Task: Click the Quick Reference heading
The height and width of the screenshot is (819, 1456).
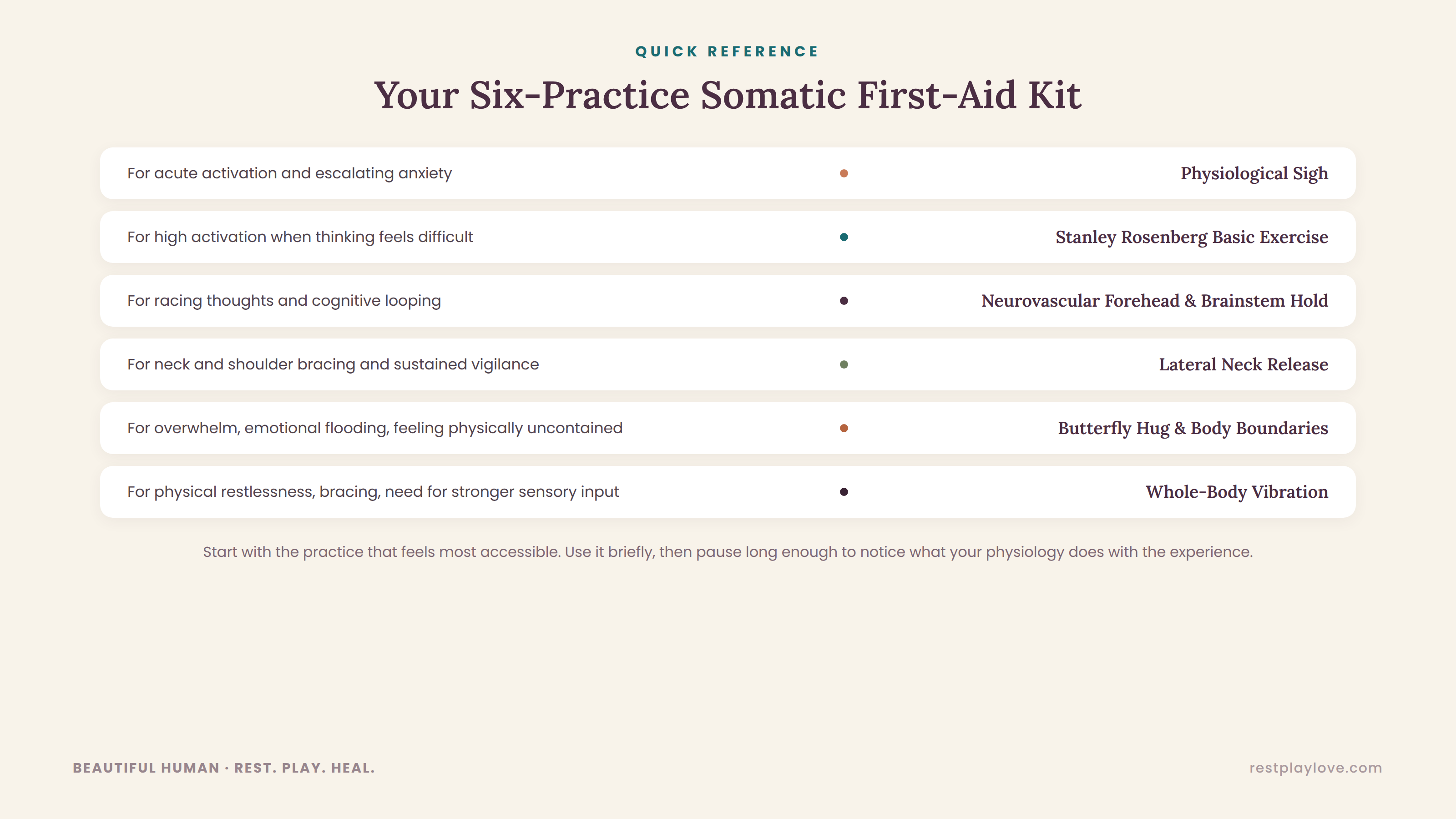Action: 728,51
